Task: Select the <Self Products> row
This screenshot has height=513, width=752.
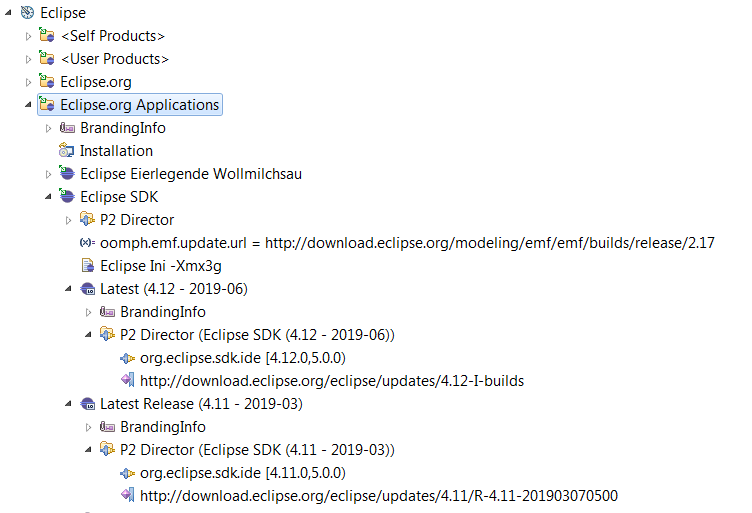Action: click(113, 36)
